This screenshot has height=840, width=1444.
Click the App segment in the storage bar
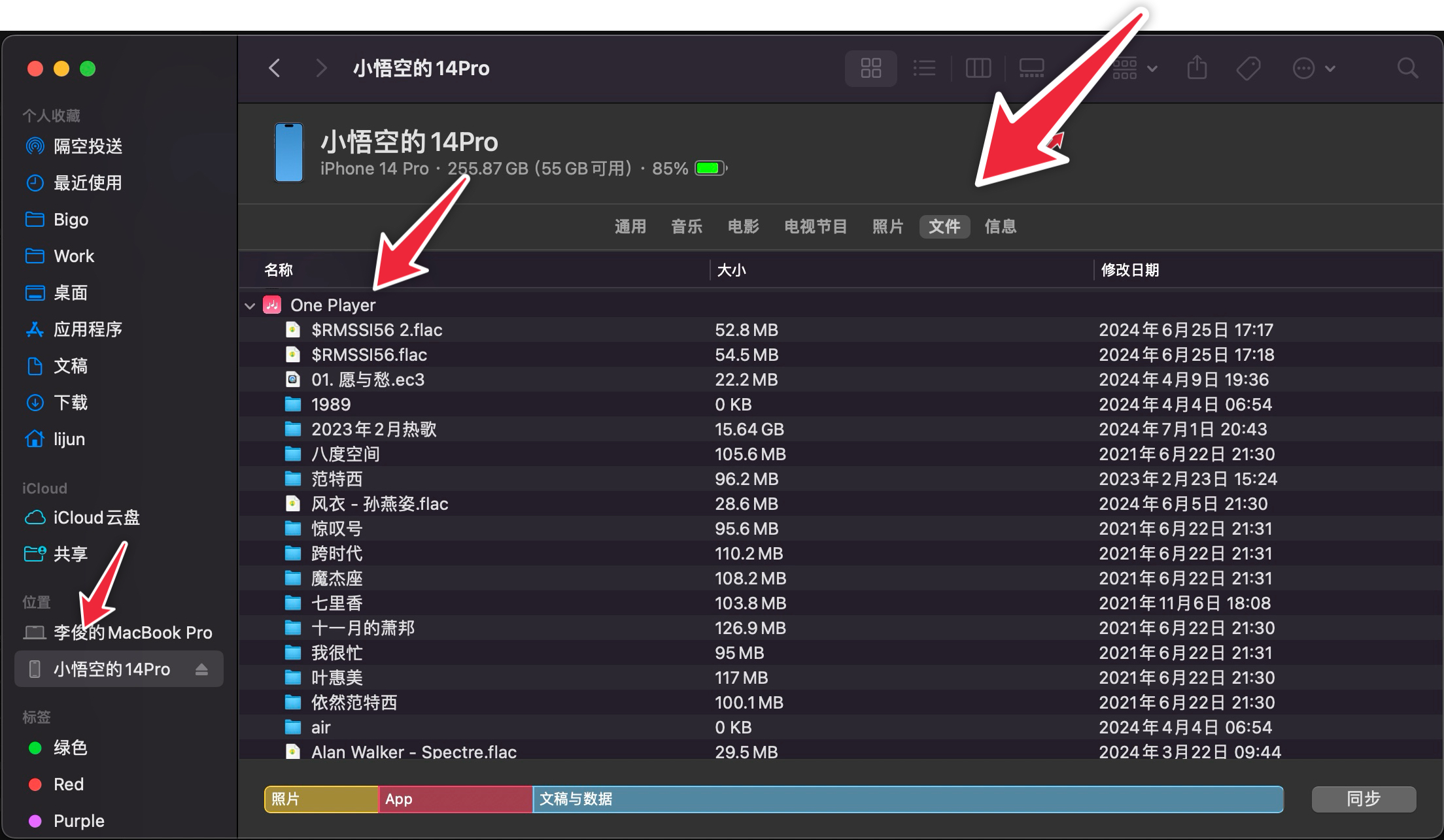[x=455, y=799]
